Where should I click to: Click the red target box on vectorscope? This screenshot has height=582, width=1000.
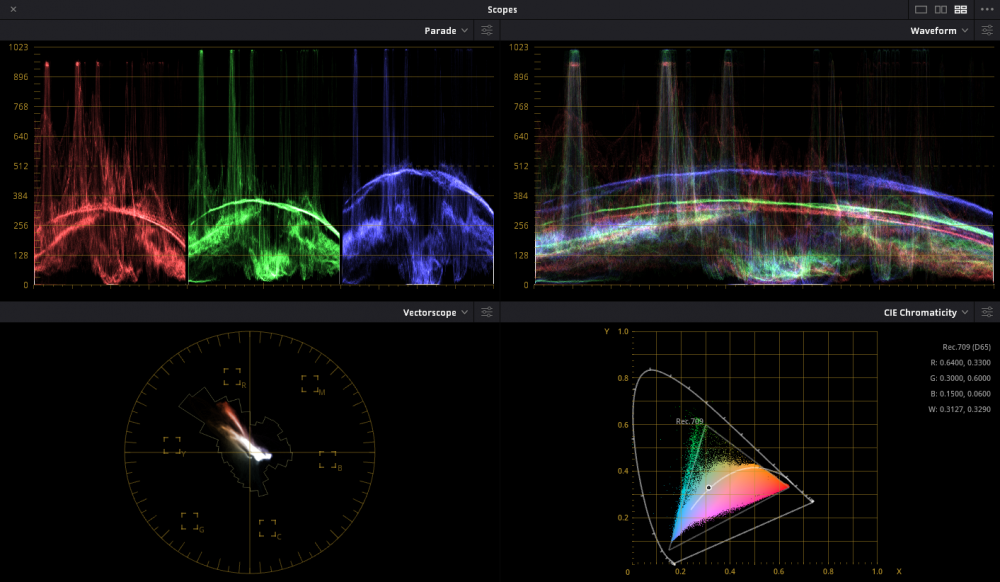pyautogui.click(x=232, y=377)
